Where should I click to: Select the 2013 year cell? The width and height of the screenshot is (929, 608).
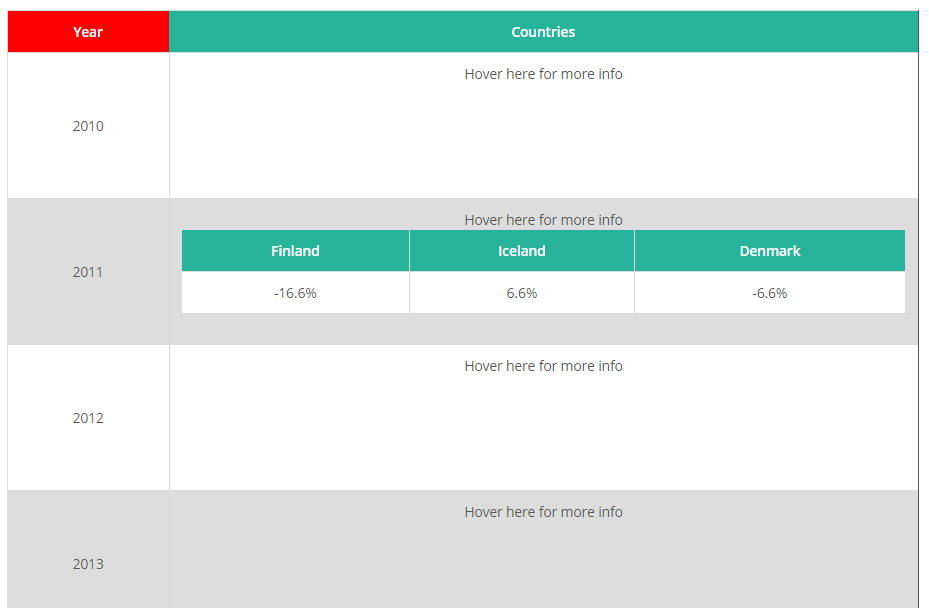point(88,564)
